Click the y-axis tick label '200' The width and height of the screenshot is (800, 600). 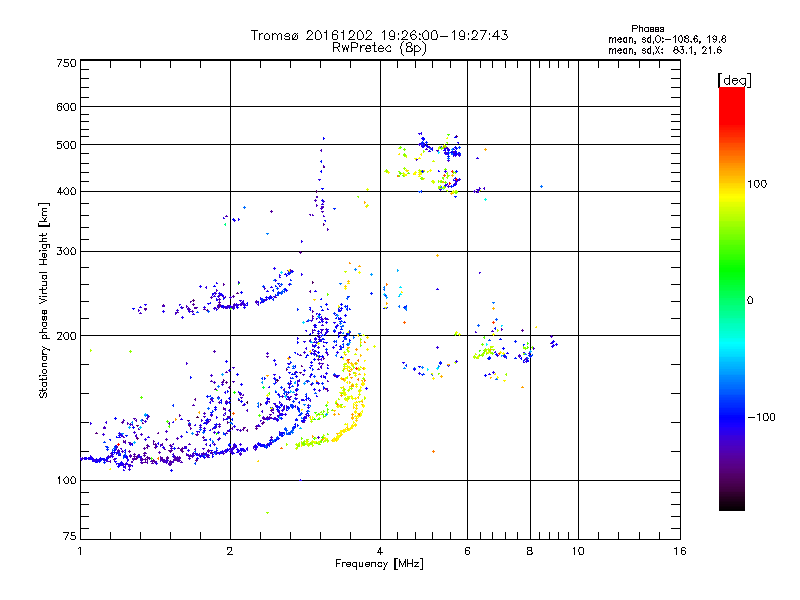tap(66, 336)
